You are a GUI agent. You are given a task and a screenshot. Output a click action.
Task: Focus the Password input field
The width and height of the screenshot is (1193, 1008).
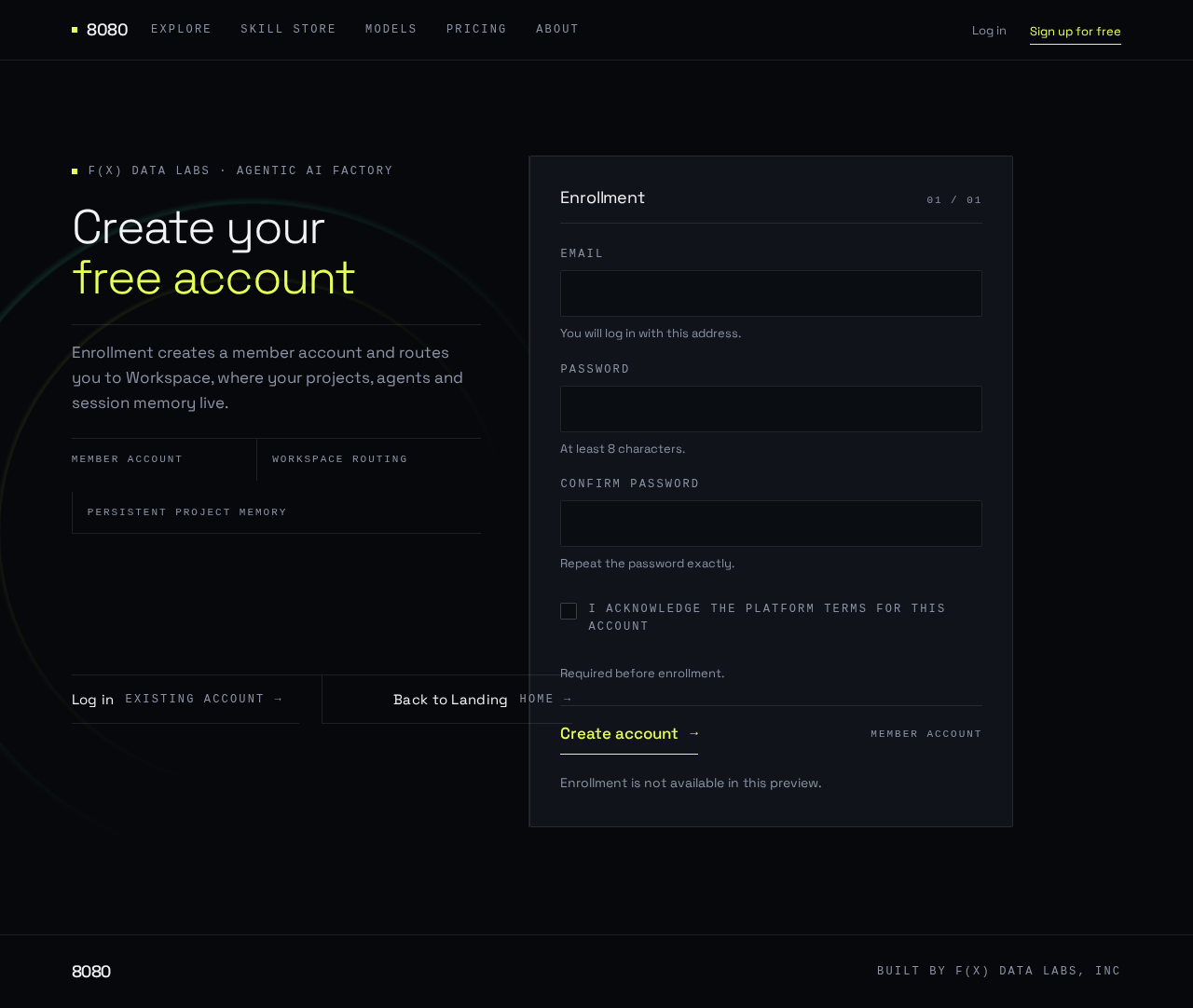pyautogui.click(x=771, y=409)
